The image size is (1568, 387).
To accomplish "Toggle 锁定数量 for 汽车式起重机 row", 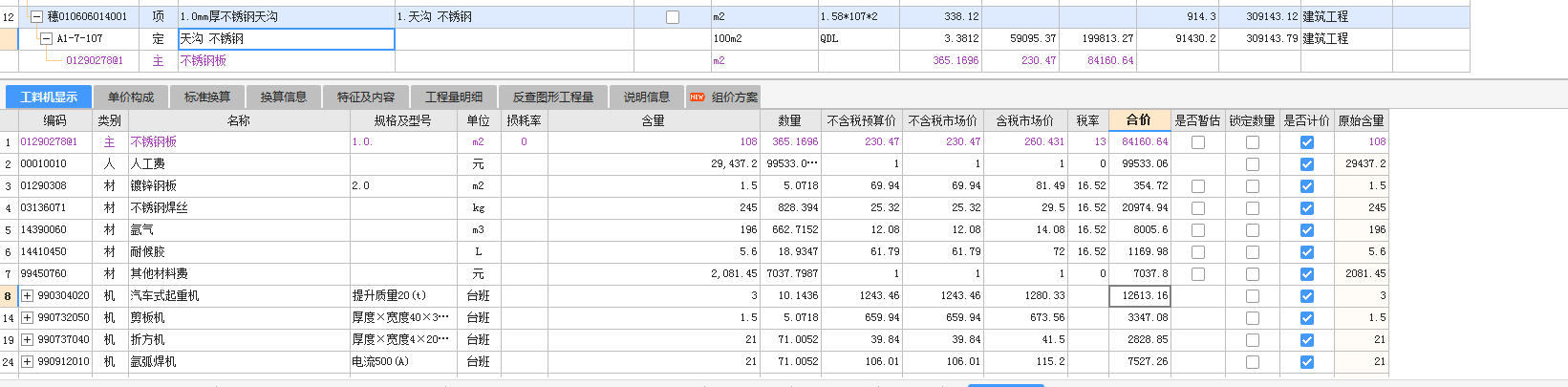I will [1253, 296].
